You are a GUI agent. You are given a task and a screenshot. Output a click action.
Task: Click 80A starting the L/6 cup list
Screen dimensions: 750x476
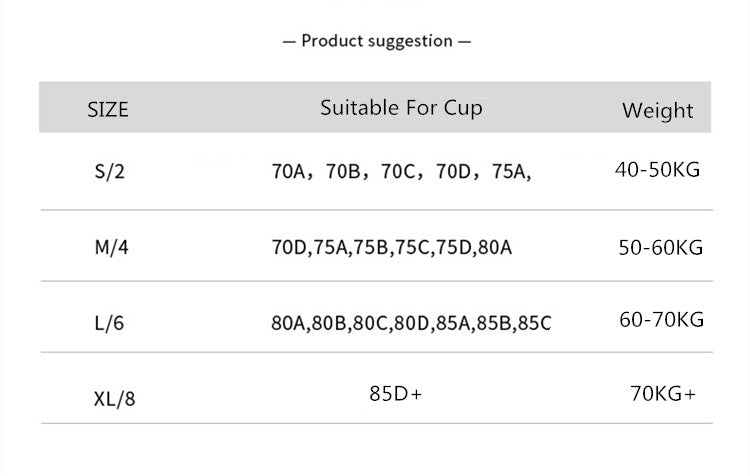coord(289,324)
